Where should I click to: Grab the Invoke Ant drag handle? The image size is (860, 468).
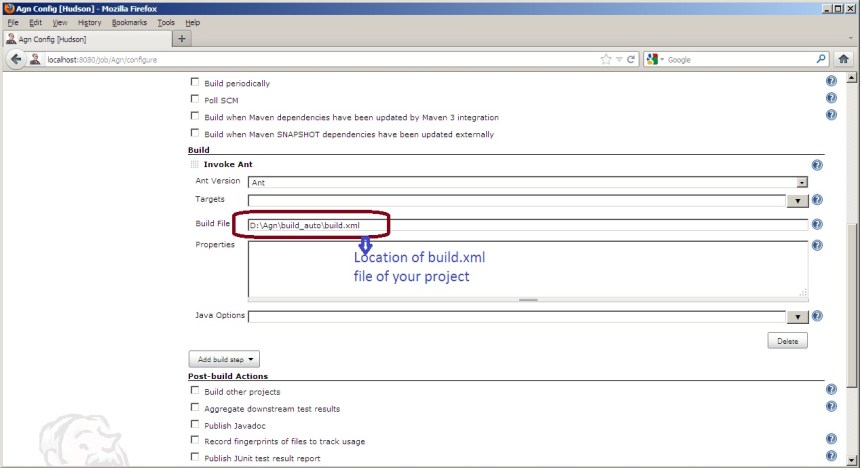(194, 164)
